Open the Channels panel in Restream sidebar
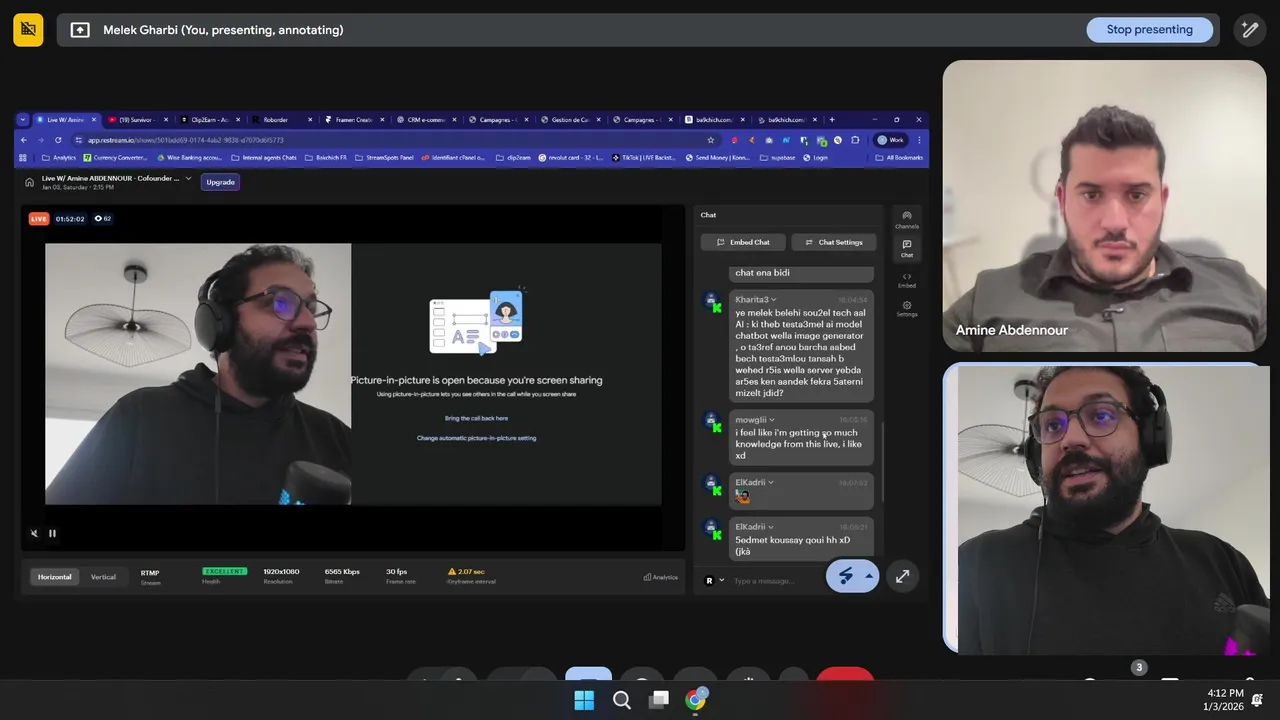Viewport: 1280px width, 720px height. 906,219
